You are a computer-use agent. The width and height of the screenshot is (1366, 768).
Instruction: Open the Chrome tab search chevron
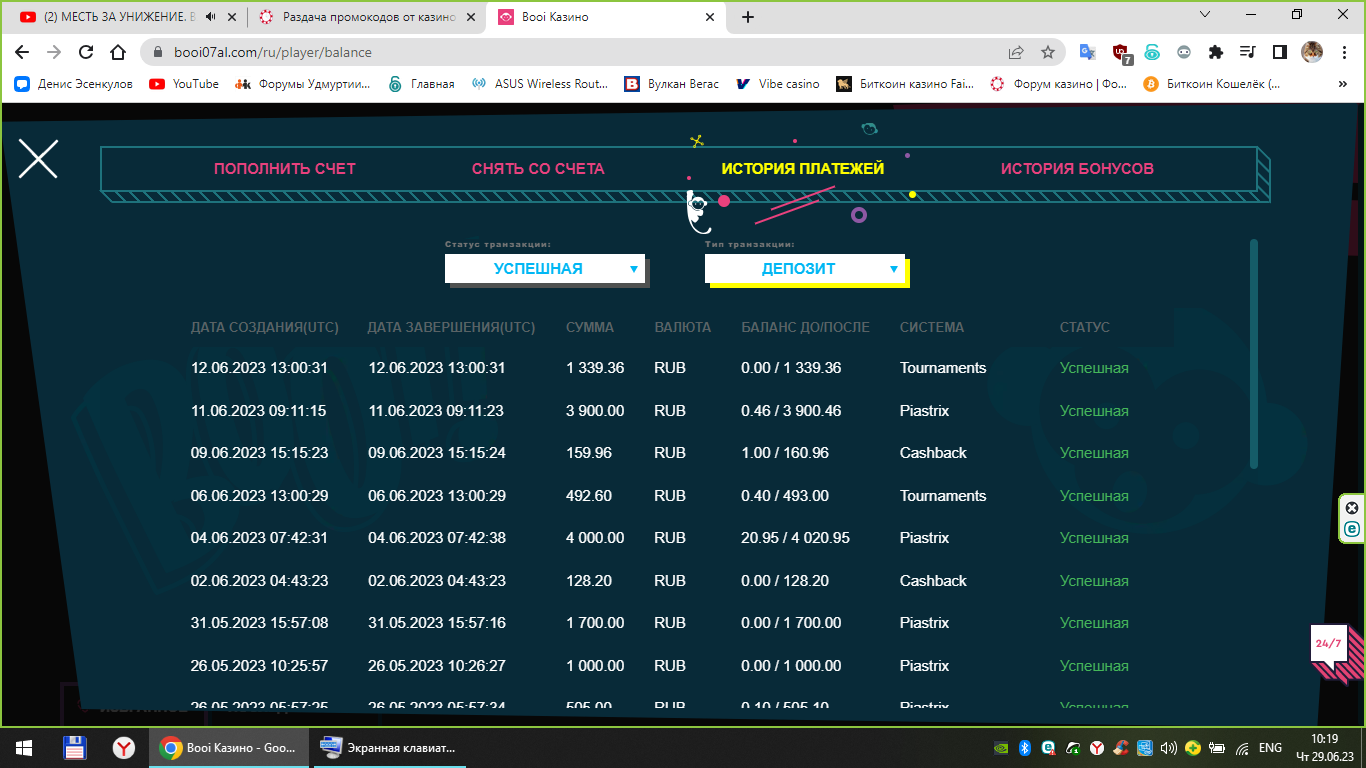coord(1204,15)
